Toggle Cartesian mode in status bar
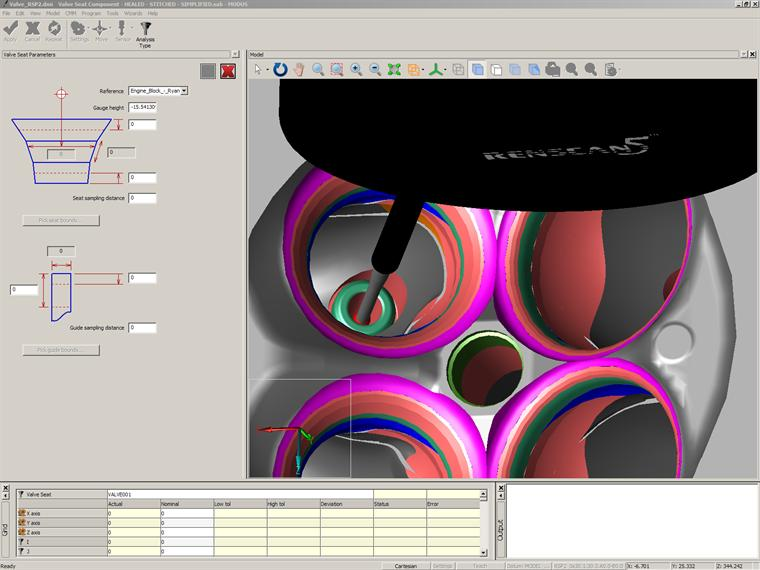 (x=405, y=565)
